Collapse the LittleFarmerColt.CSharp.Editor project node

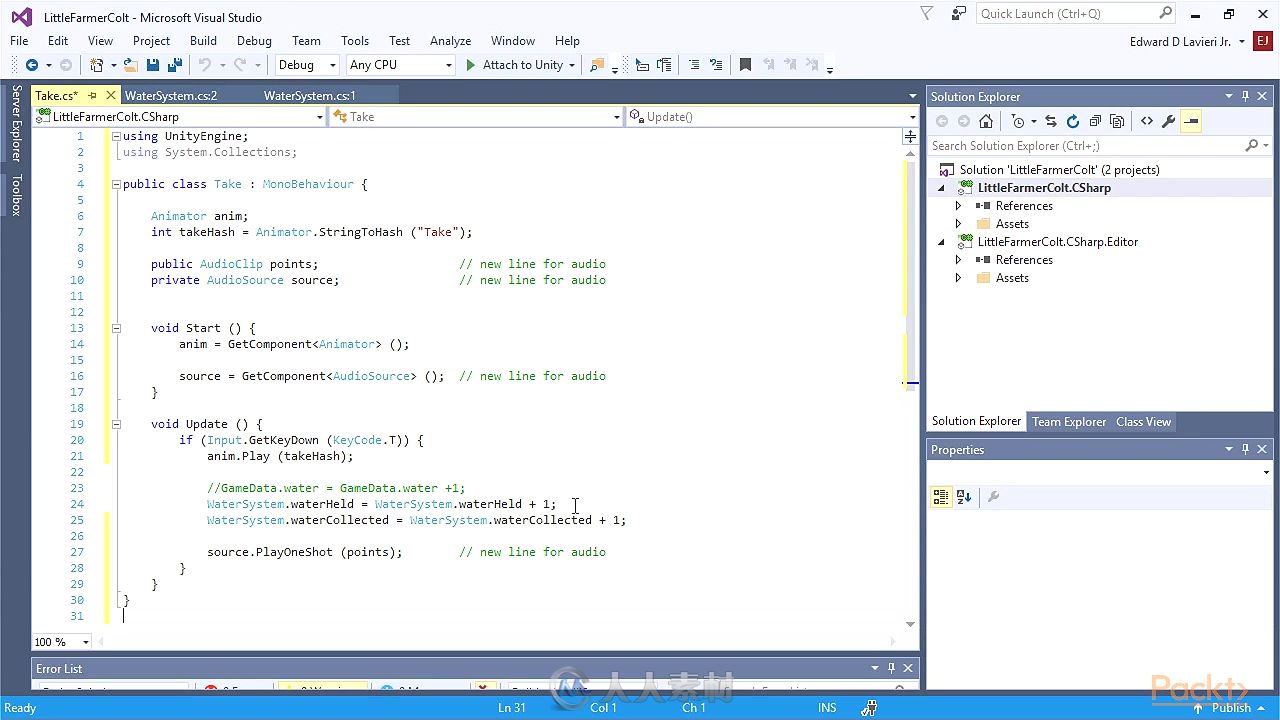point(941,242)
